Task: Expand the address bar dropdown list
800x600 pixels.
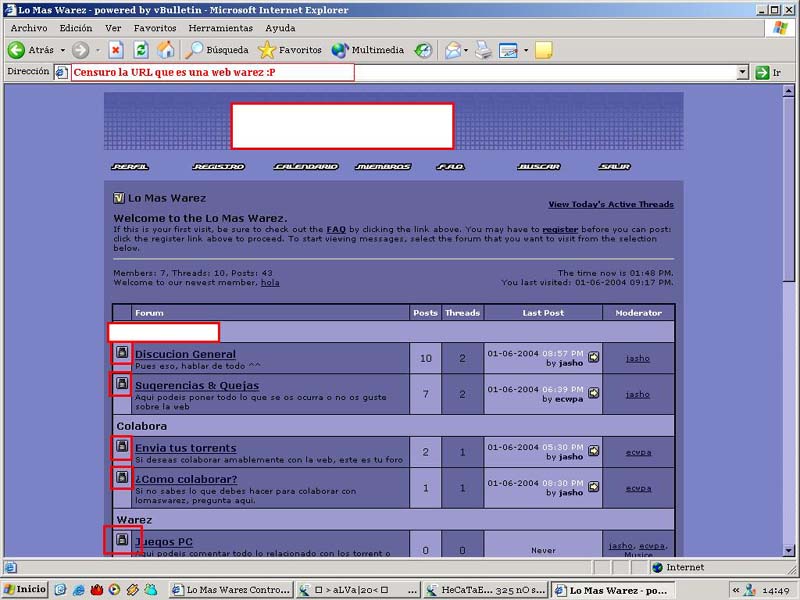Action: tap(743, 72)
